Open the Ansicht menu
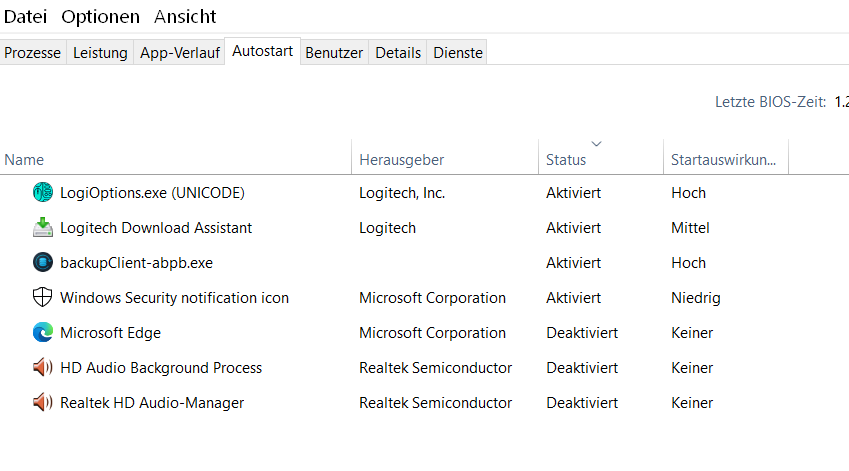 pyautogui.click(x=185, y=16)
